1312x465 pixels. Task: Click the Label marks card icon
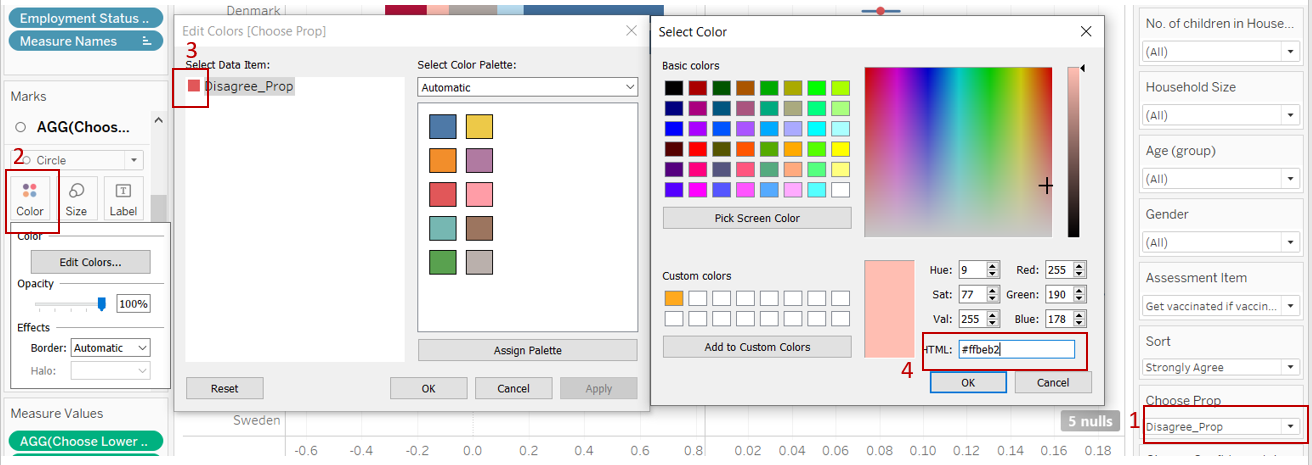coord(123,197)
